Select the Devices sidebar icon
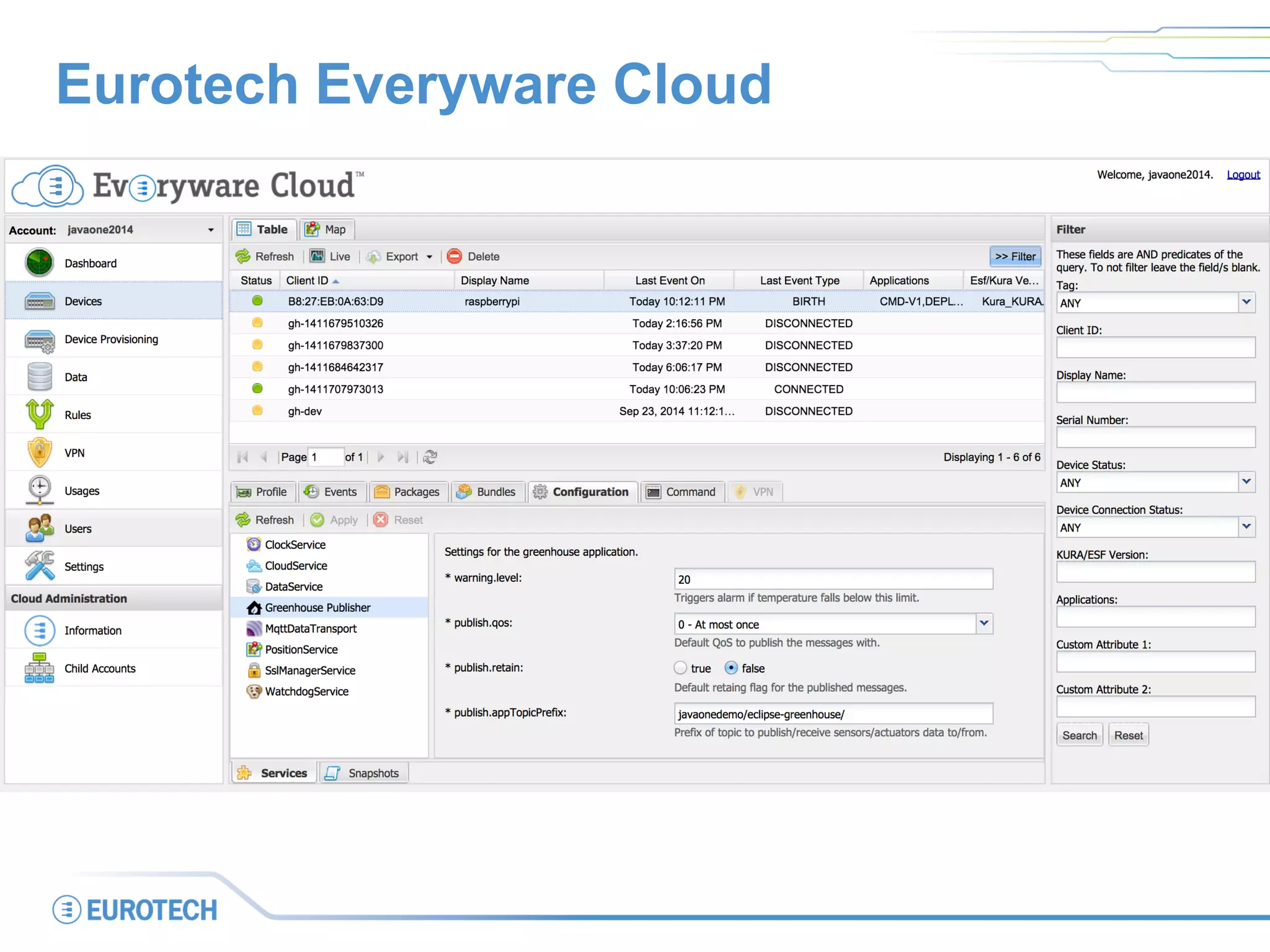Image resolution: width=1270 pixels, height=952 pixels. tap(39, 301)
